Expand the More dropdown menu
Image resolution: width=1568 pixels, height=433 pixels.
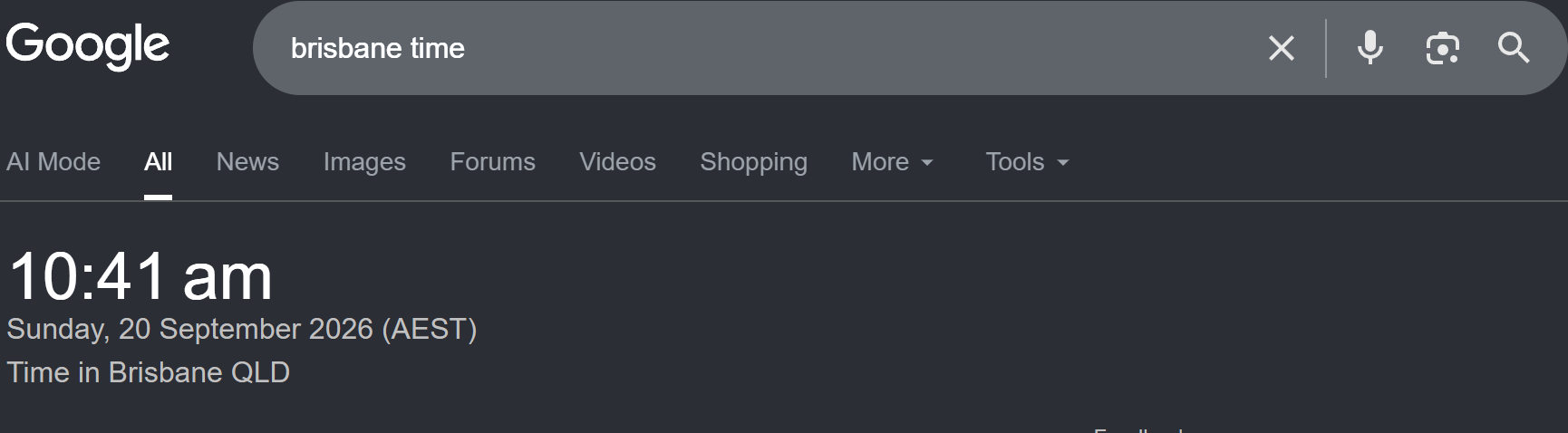892,161
